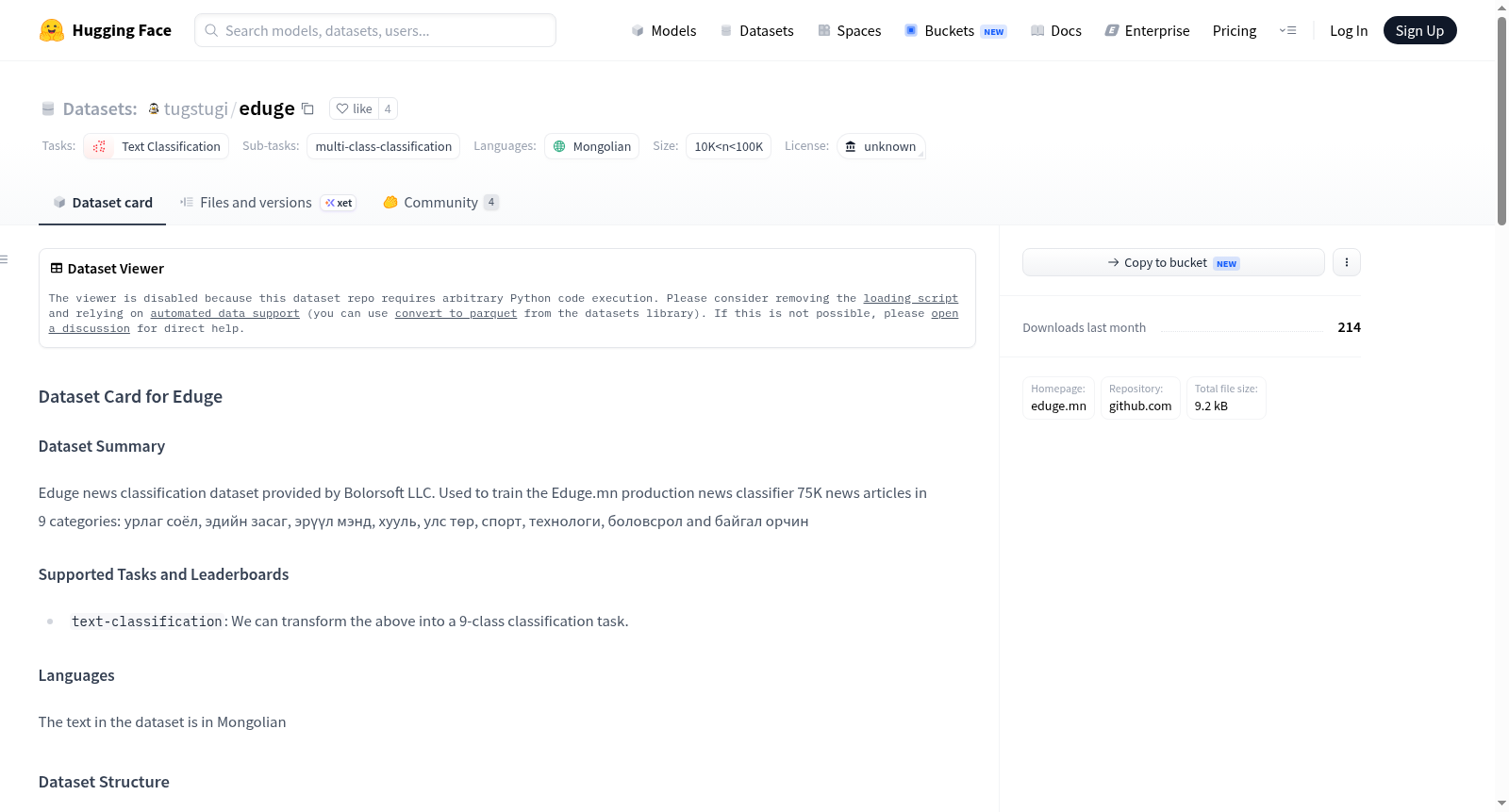
Task: Expand the navigation overflow menu
Action: click(x=1287, y=30)
